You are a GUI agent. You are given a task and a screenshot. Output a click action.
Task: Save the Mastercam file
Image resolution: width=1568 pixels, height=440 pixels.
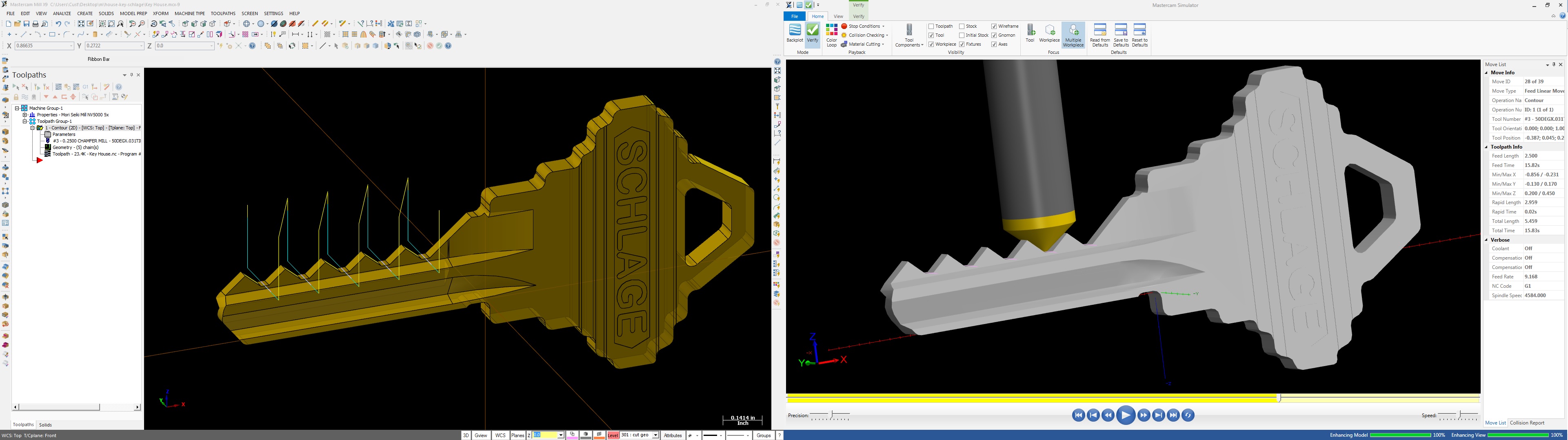coord(27,24)
